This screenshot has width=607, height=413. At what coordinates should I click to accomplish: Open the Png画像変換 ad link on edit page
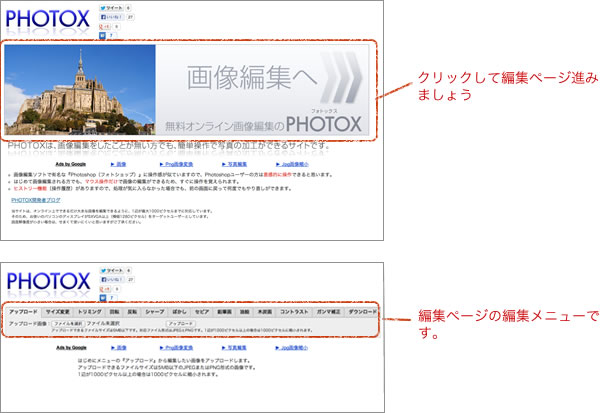tap(176, 348)
